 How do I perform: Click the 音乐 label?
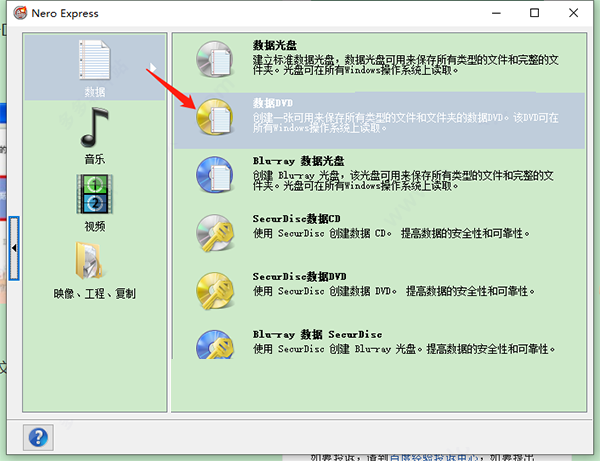(95, 159)
